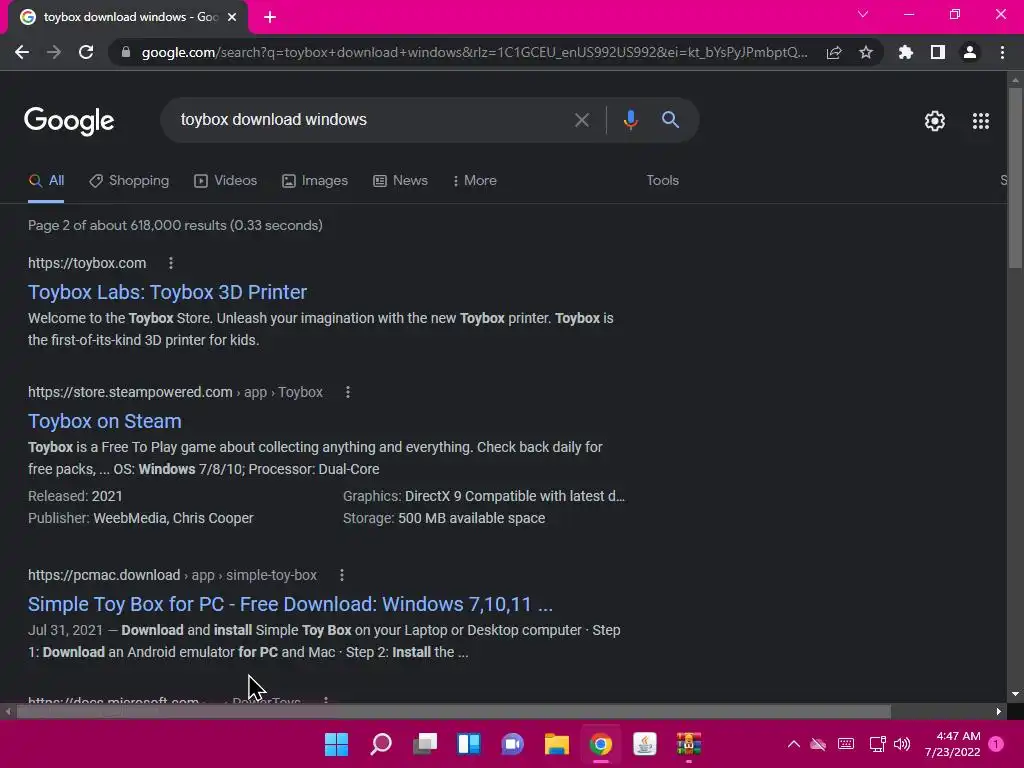This screenshot has width=1024, height=768.
Task: Switch to the Images tab
Action: click(315, 180)
